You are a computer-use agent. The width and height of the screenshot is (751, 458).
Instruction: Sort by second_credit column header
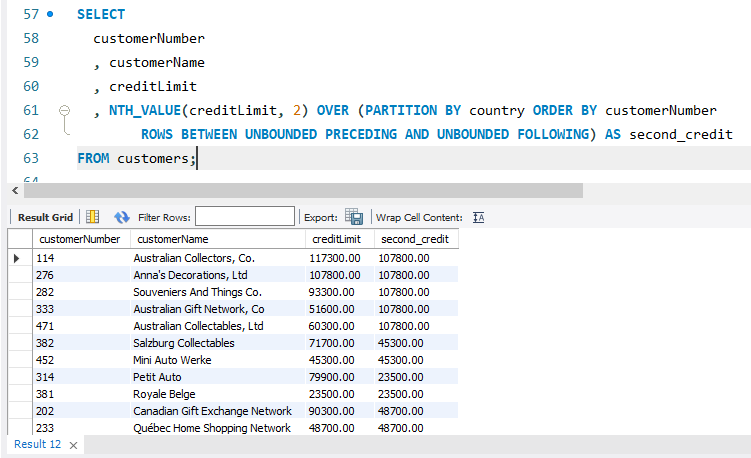click(416, 239)
